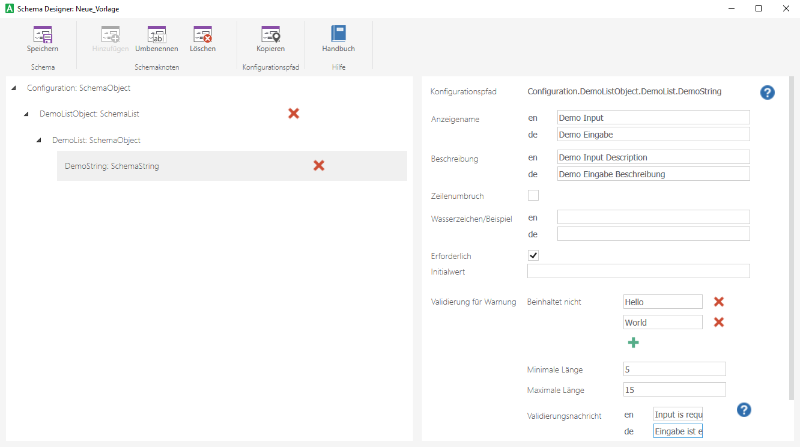The height and width of the screenshot is (447, 800).
Task: Open help for Validierungsnachricht
Action: [743, 410]
